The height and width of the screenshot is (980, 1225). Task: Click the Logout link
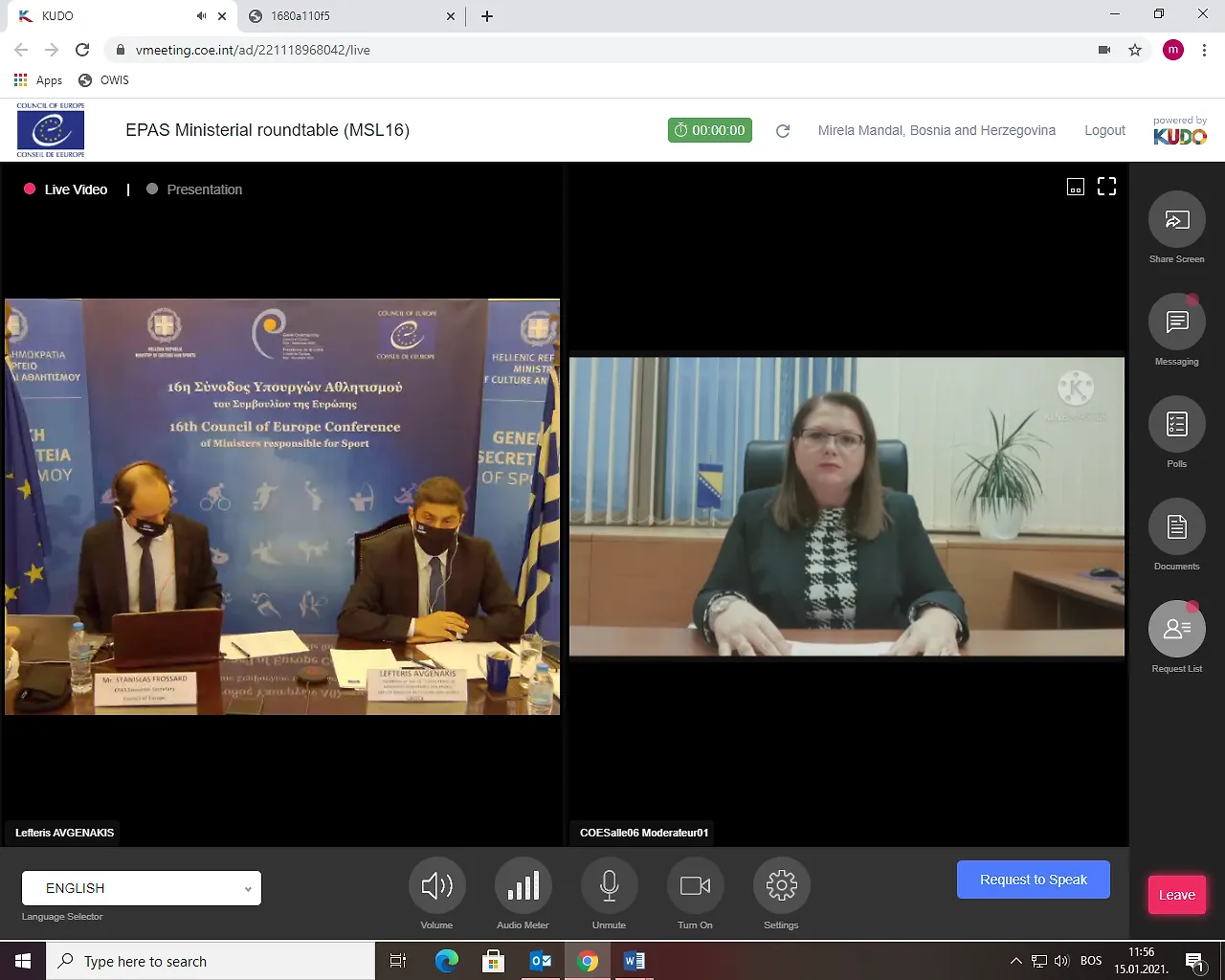pyautogui.click(x=1104, y=130)
